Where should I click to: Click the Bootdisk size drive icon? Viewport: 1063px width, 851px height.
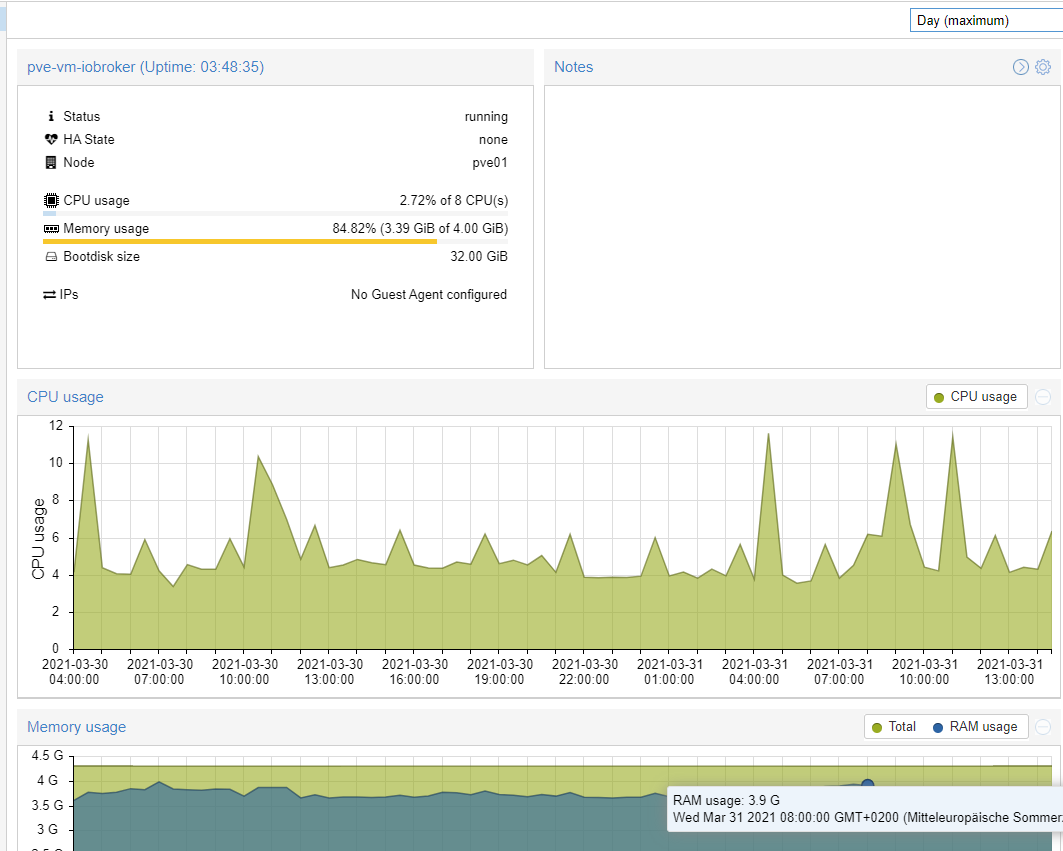[51, 257]
